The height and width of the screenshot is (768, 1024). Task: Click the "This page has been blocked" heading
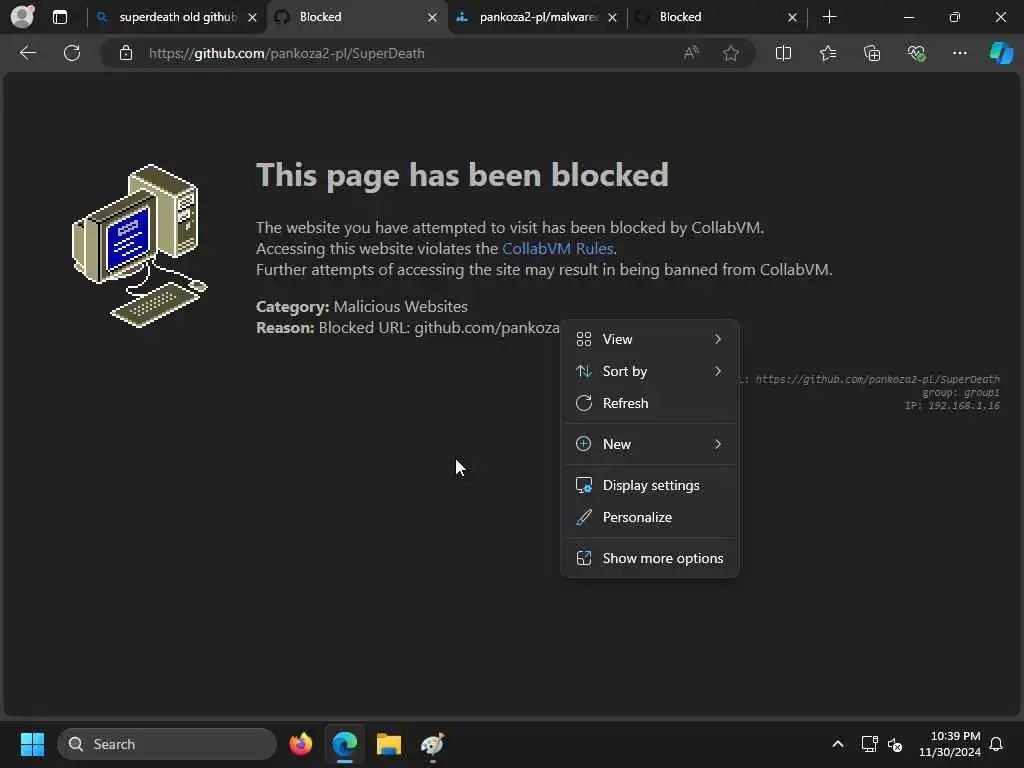coord(462,175)
